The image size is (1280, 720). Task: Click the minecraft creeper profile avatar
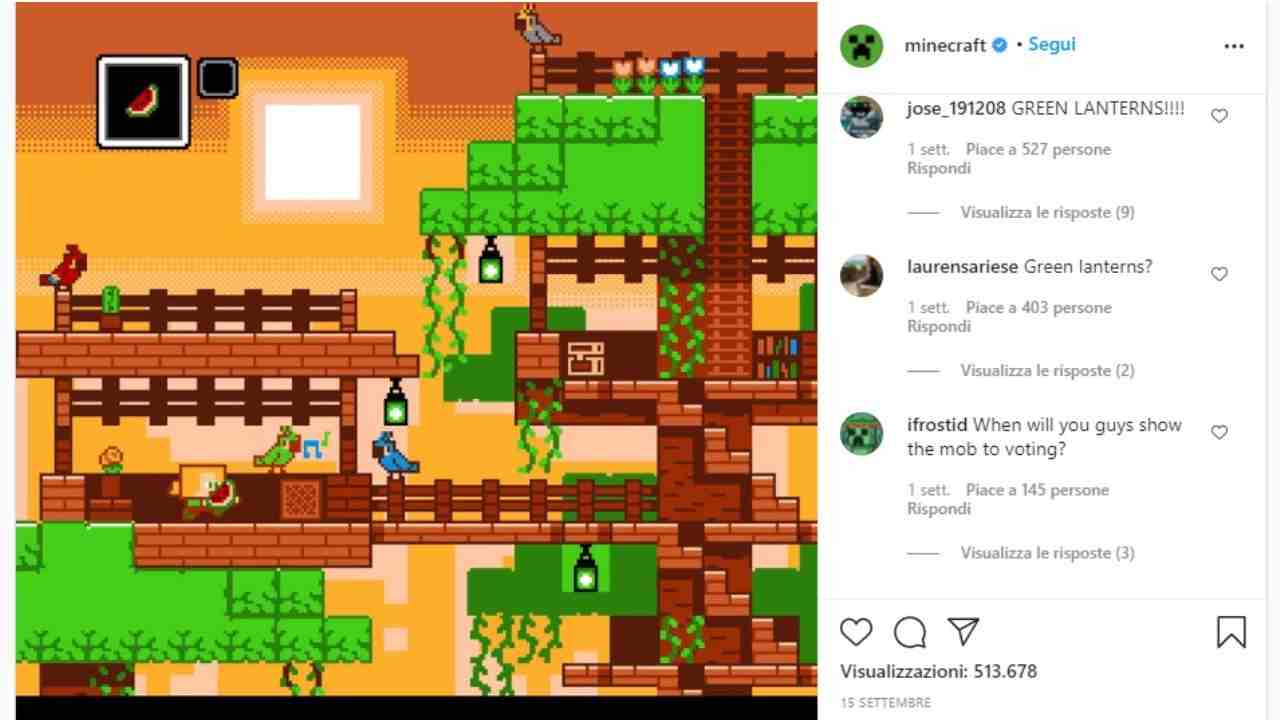(x=861, y=45)
